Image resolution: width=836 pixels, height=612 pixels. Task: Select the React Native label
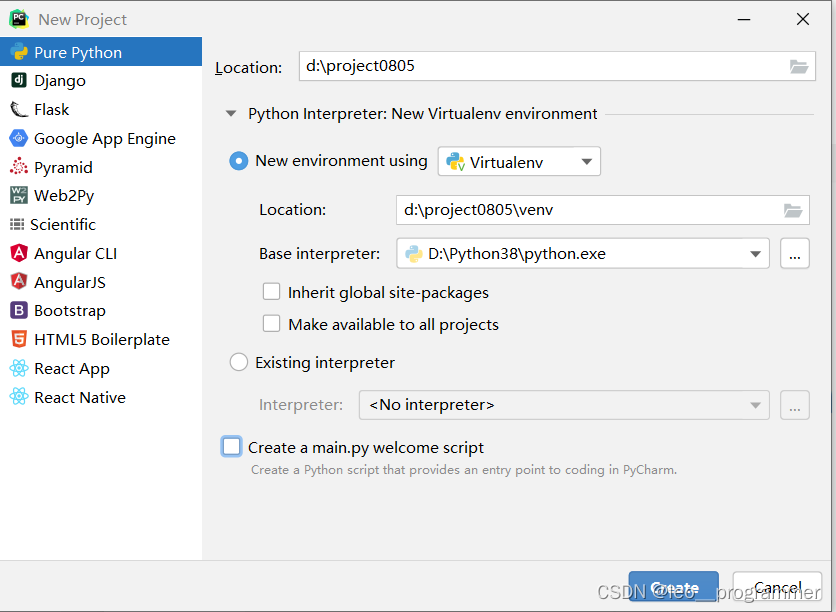80,397
